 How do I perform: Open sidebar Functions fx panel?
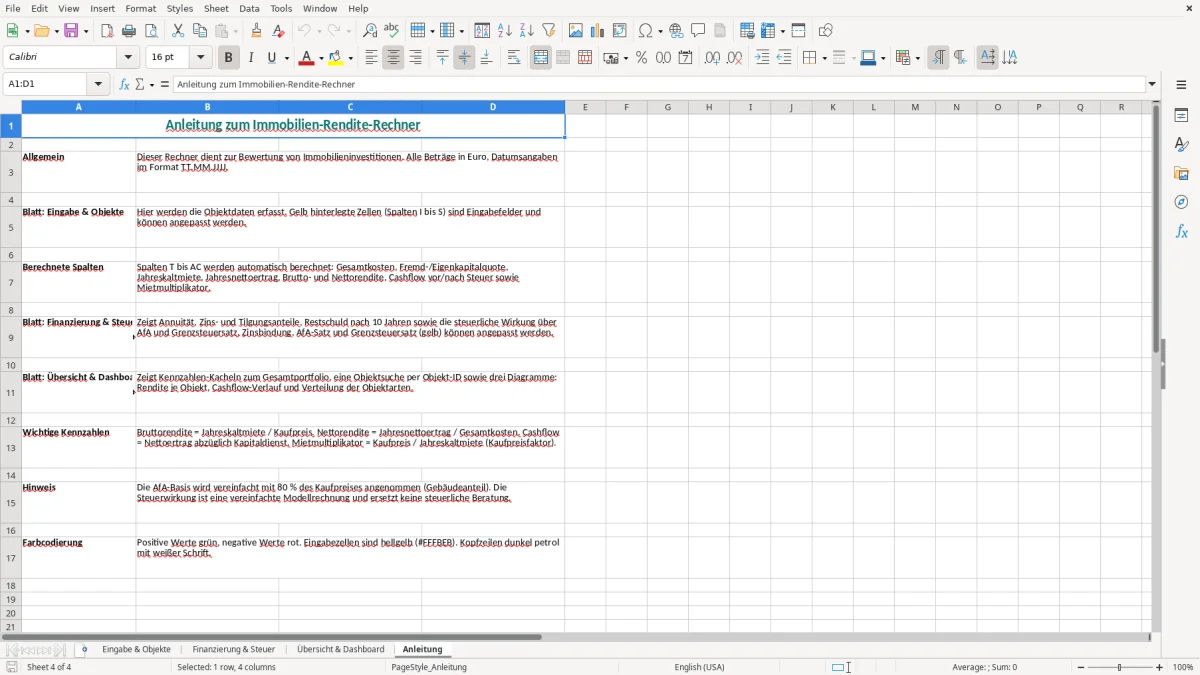coord(1181,232)
